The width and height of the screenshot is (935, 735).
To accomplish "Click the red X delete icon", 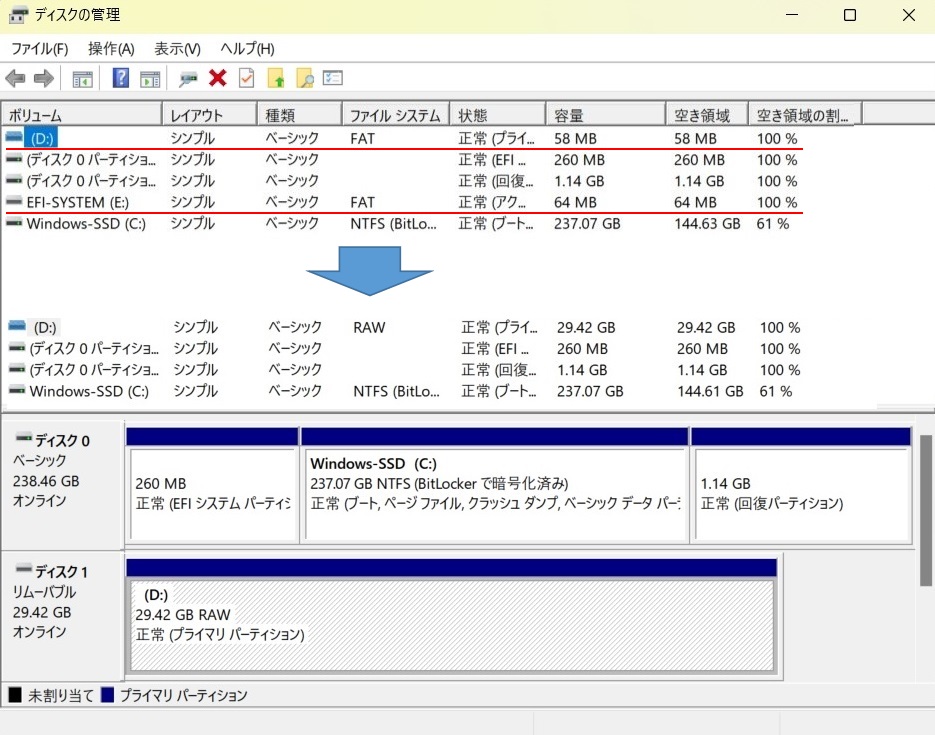I will pos(218,78).
